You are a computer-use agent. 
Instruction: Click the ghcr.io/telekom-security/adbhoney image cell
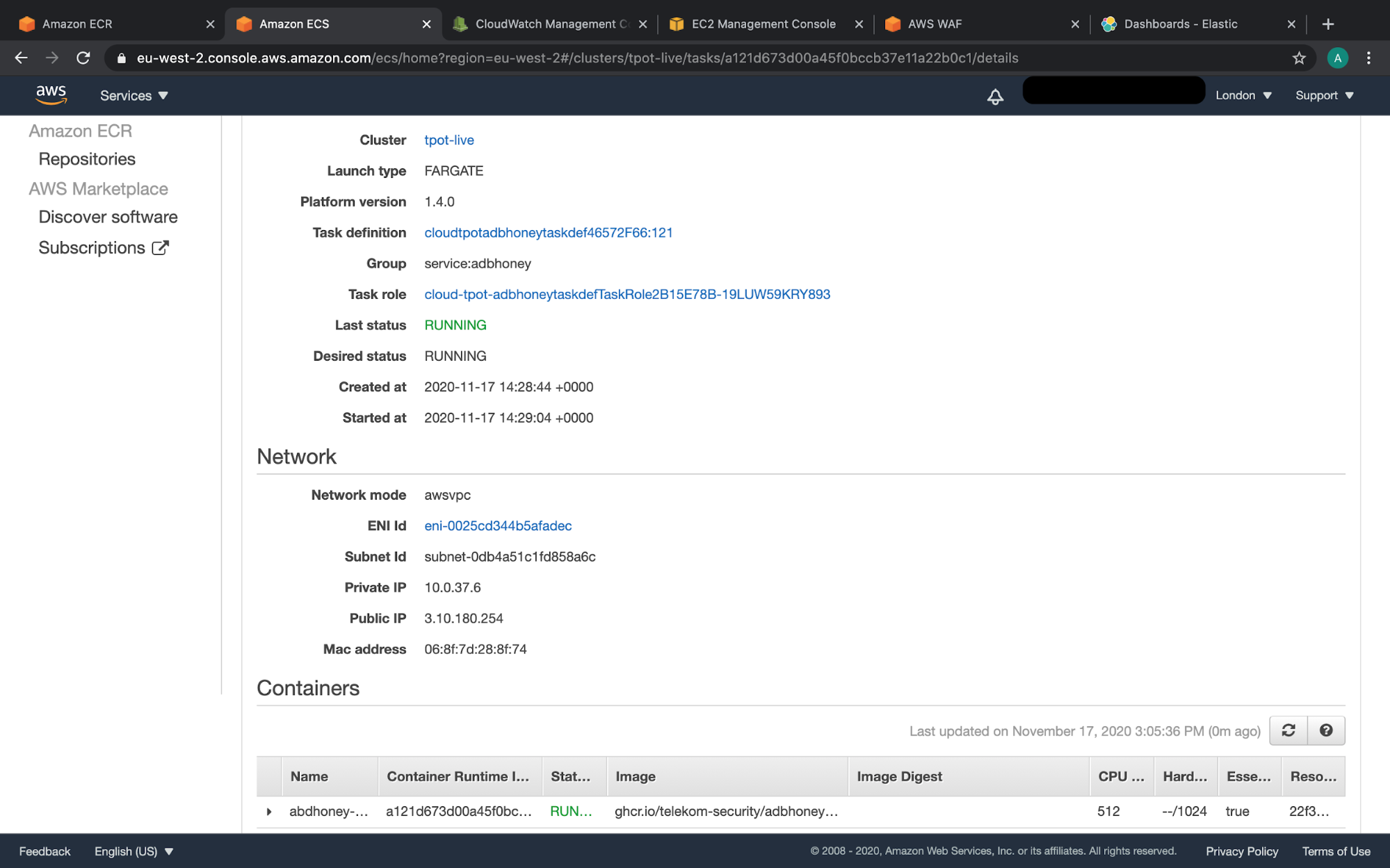[x=726, y=812]
